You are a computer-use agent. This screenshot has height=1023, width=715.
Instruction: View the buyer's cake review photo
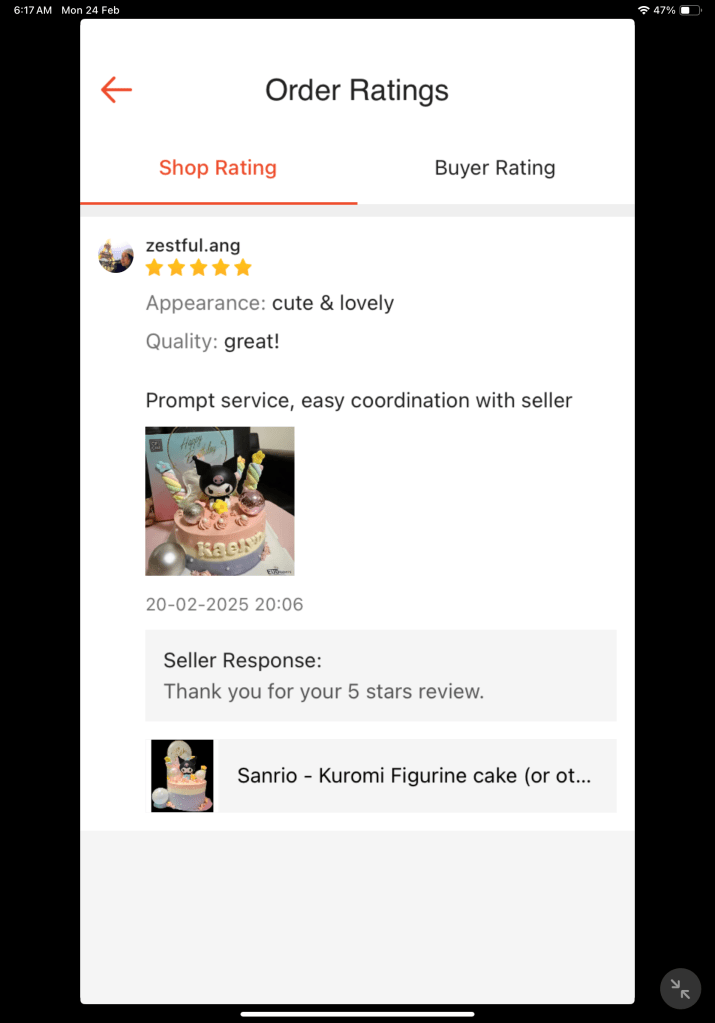[220, 501]
